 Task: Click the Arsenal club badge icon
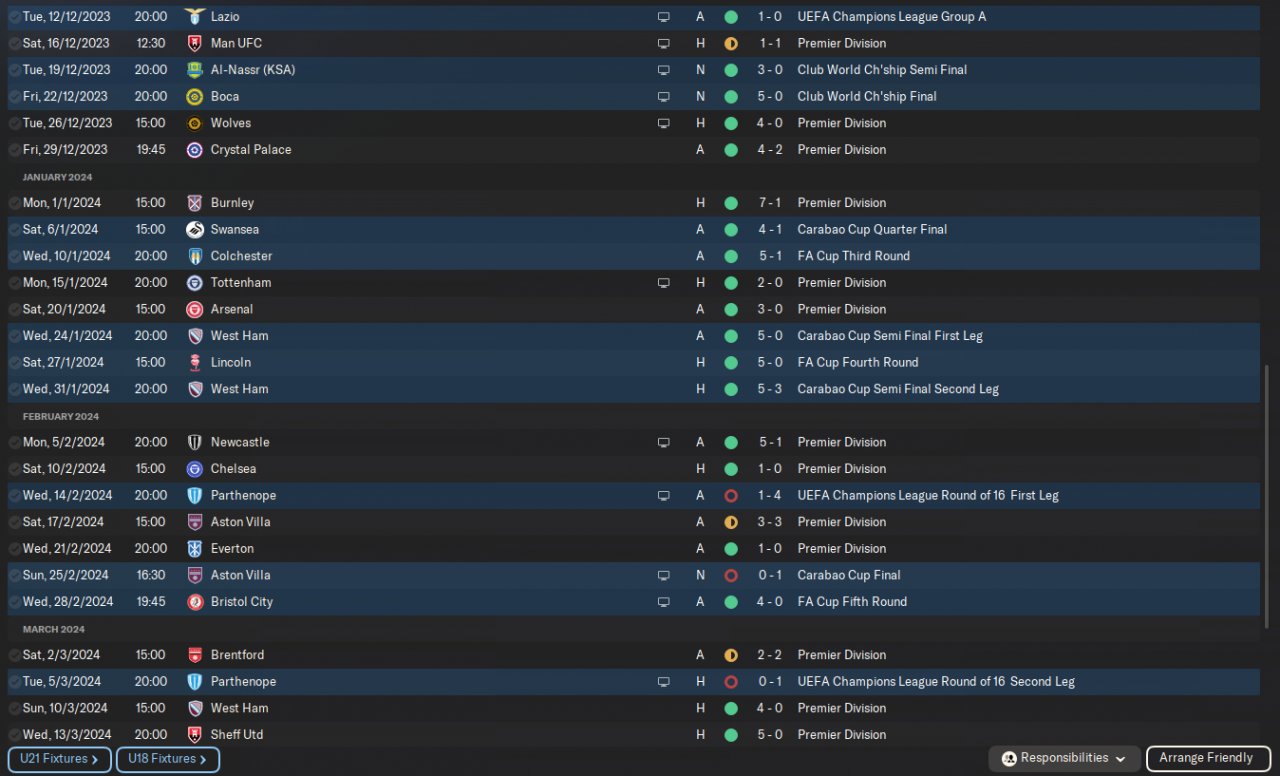(x=195, y=309)
